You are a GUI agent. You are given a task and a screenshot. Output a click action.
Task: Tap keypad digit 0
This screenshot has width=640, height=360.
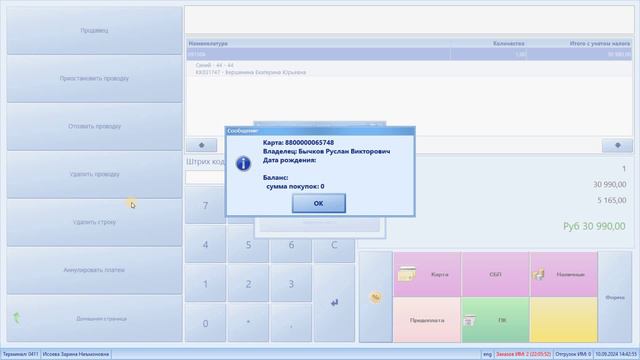pos(205,323)
